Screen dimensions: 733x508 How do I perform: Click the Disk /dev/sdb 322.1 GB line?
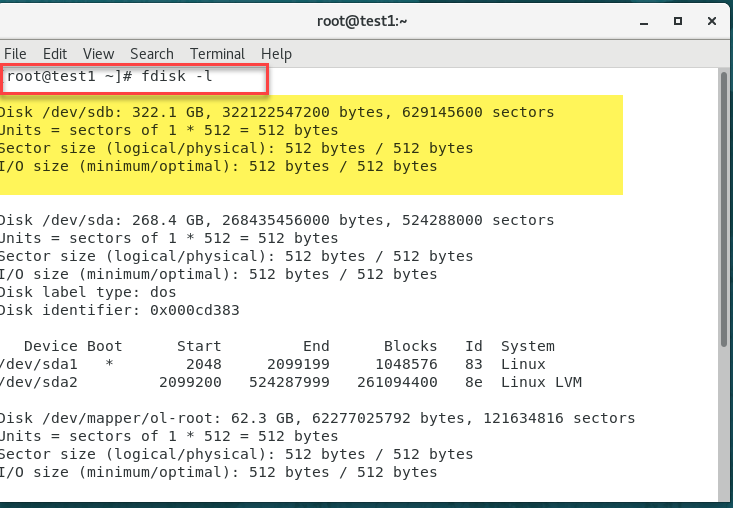tap(276, 112)
